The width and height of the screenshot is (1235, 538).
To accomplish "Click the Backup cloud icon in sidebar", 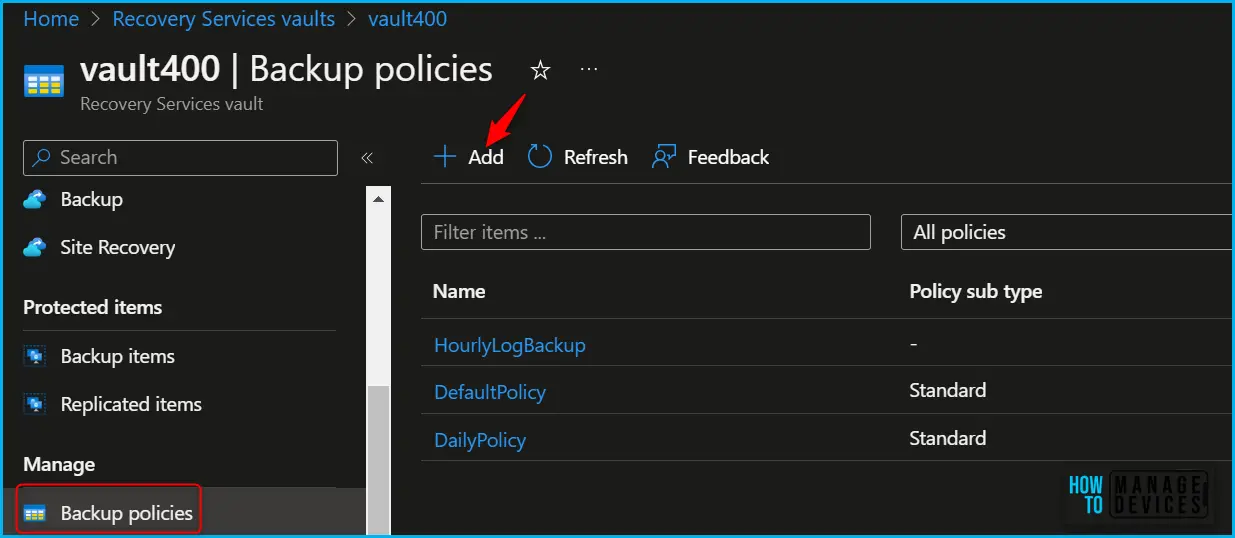I will 35,199.
